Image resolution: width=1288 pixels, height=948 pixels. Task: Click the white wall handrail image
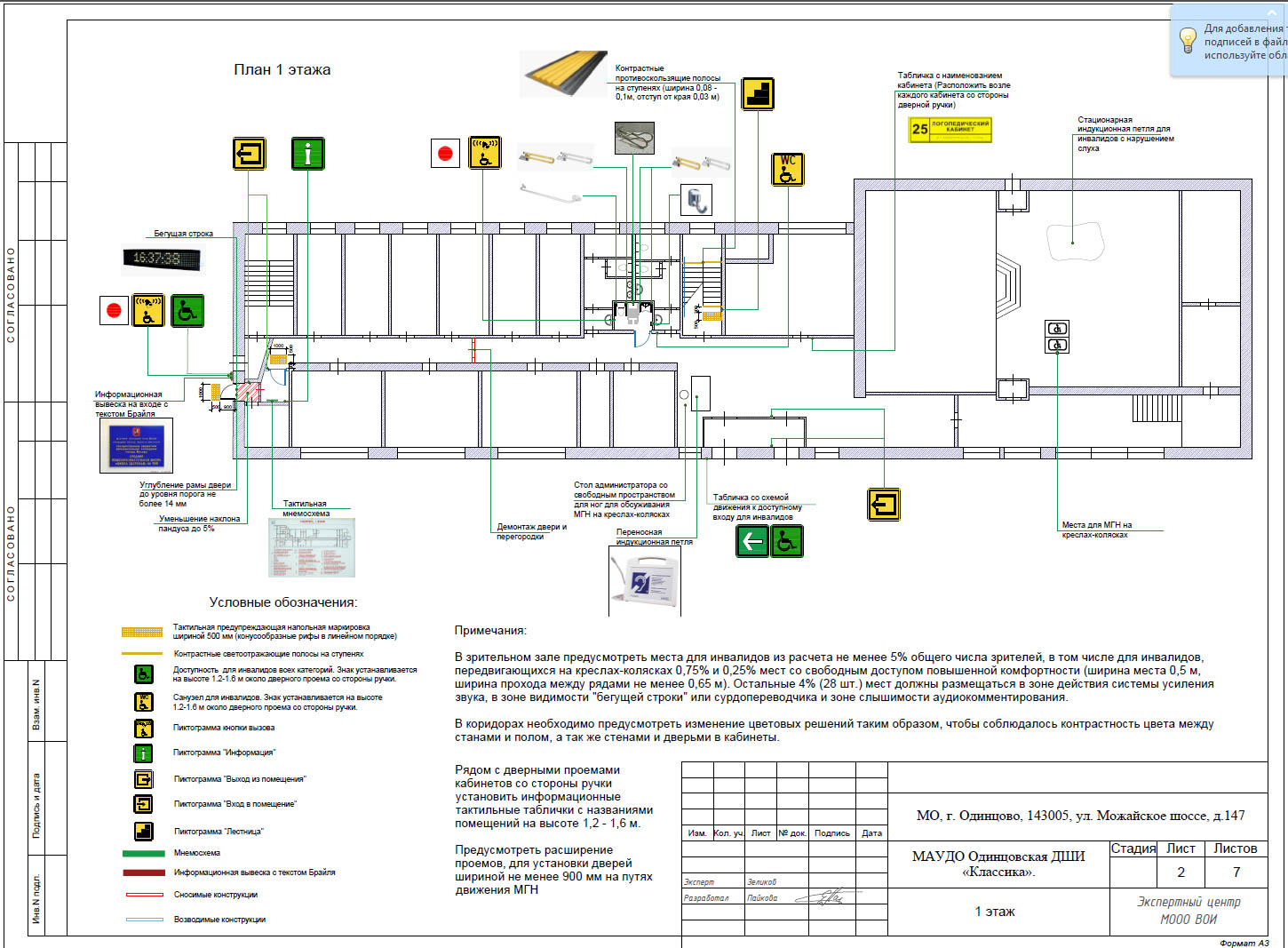click(x=551, y=193)
